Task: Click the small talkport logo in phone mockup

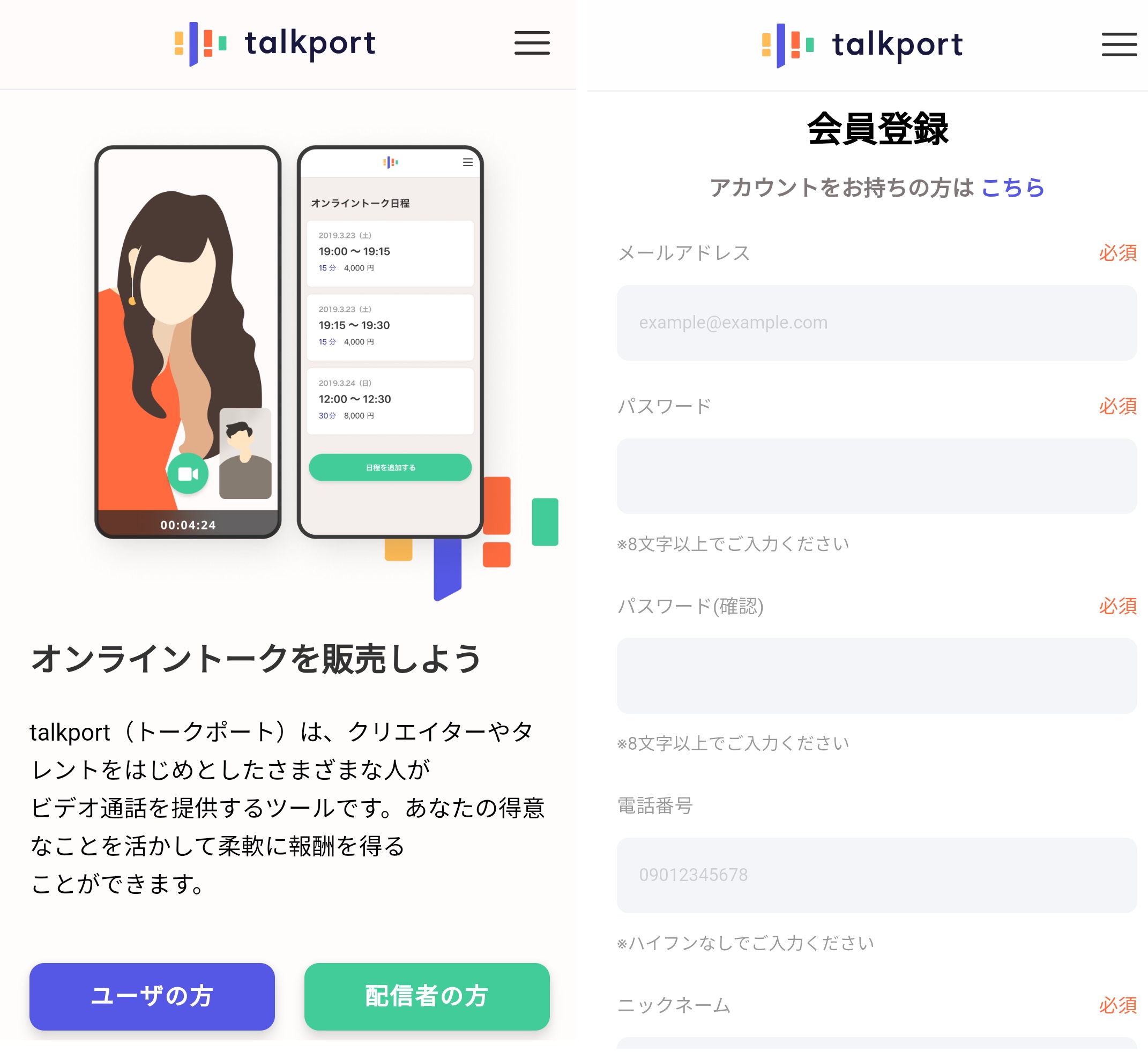Action: [x=391, y=163]
